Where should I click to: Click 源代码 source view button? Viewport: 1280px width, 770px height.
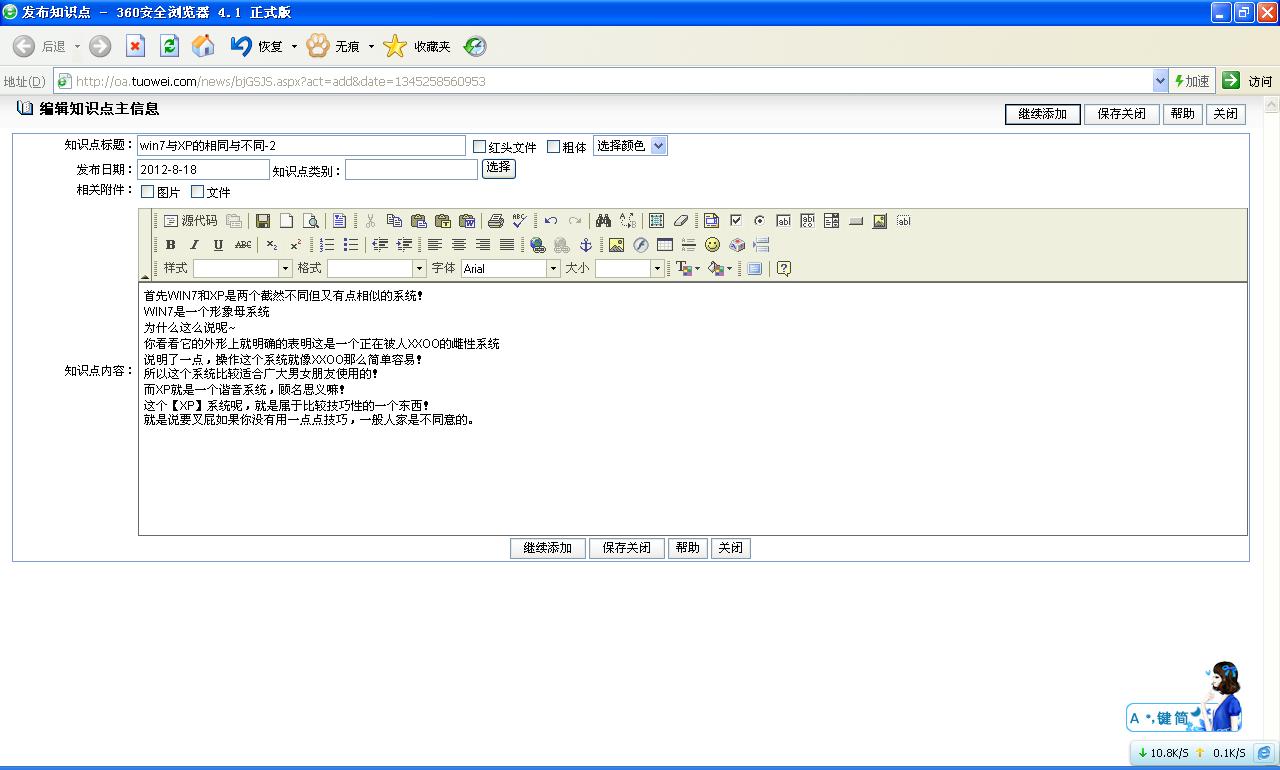click(190, 221)
